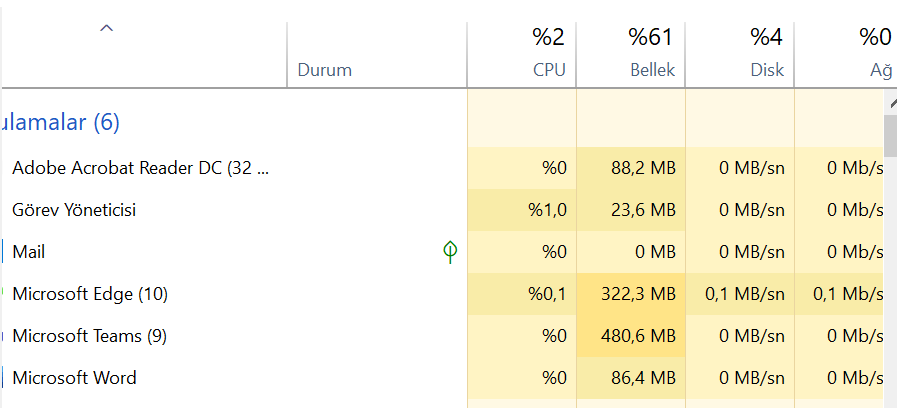Click the sort arrow above the name column

click(x=106, y=29)
